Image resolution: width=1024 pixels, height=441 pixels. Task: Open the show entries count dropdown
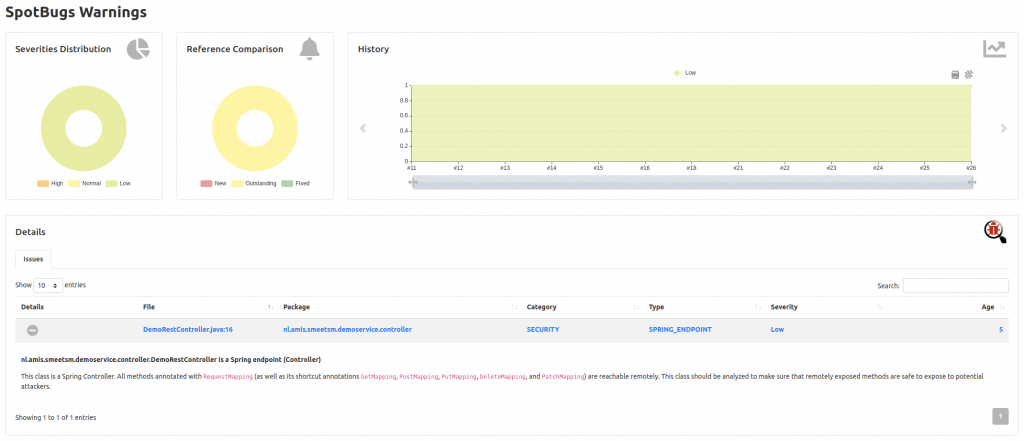pos(48,285)
